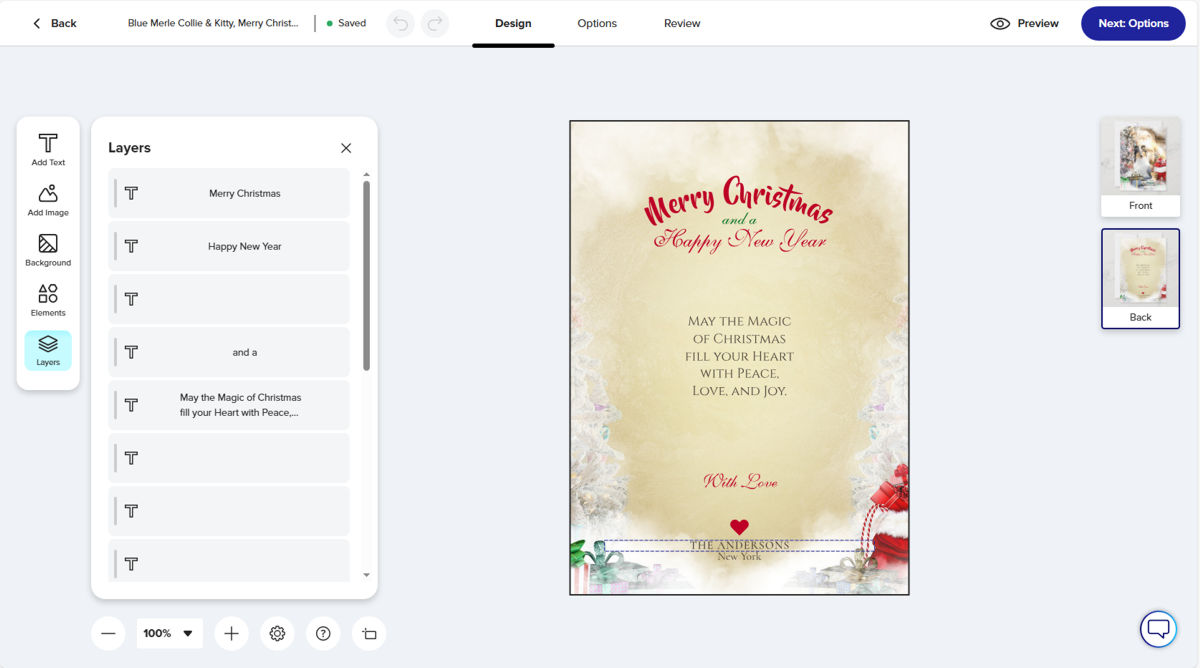Click the redo arrow icon
This screenshot has width=1200, height=668.
(434, 23)
